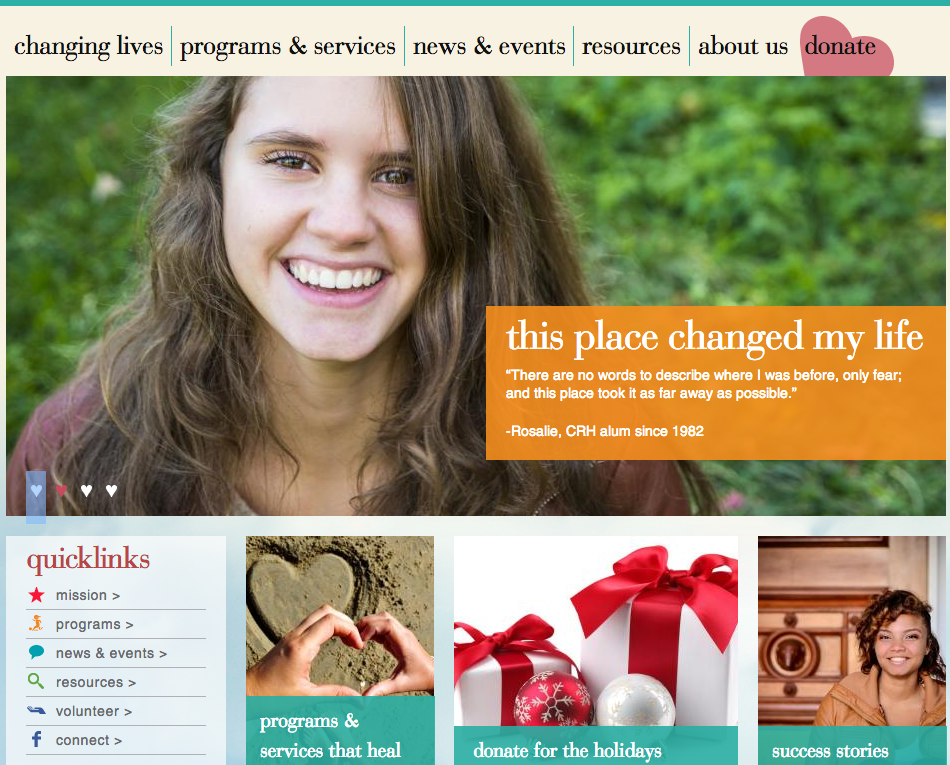
Task: Select the first heart slide indicator
Action: coord(36,491)
